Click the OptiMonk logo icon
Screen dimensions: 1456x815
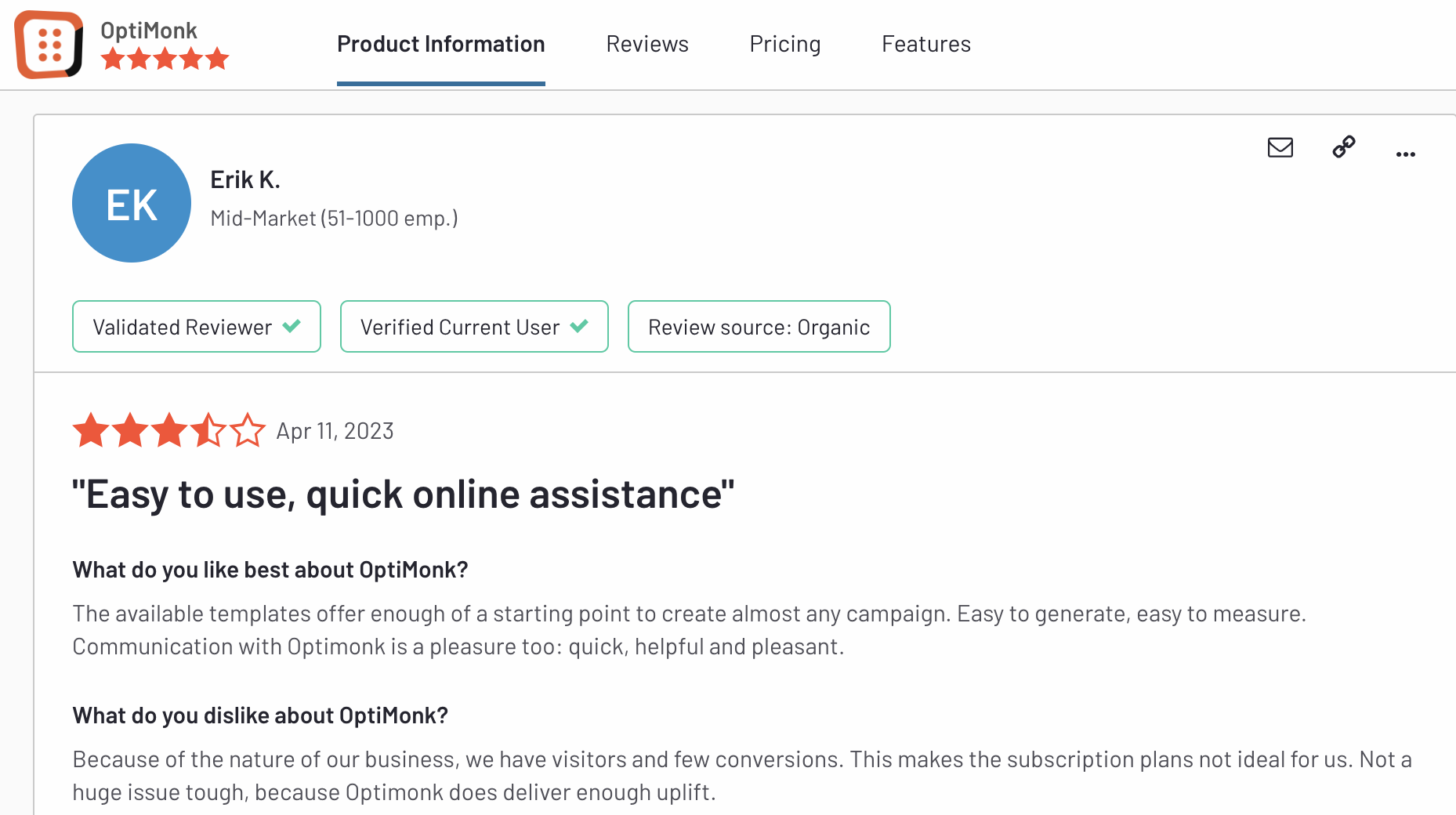tap(49, 45)
